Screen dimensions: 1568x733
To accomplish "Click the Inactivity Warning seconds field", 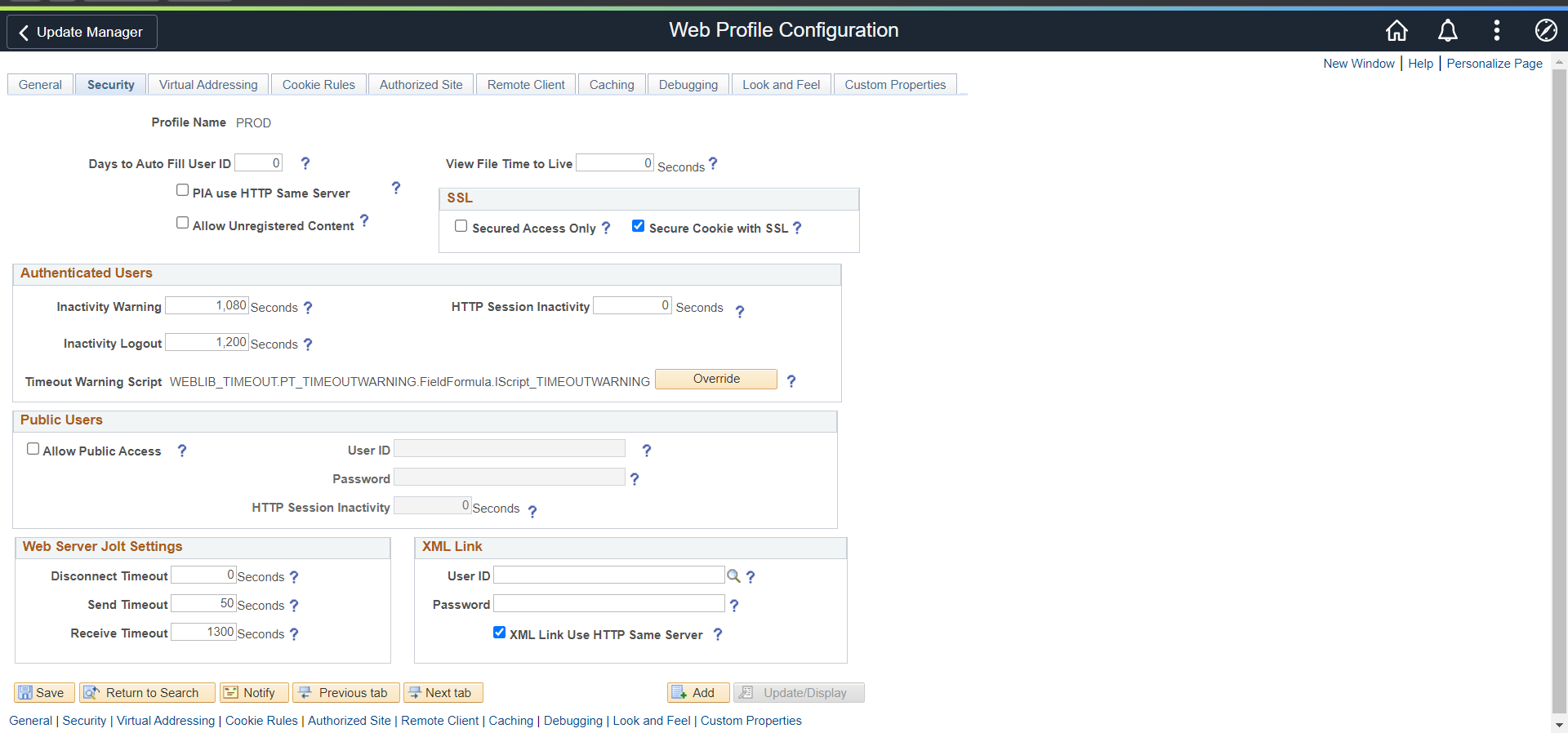I will [x=207, y=306].
